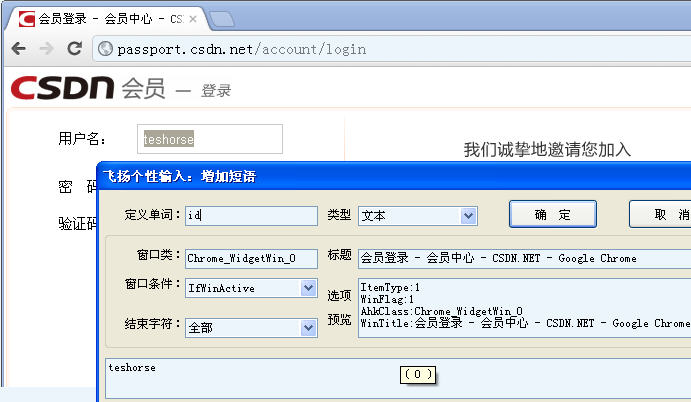Open the 结束字符 dropdown showing 全部
Screen dimensions: 691x402
(x=251, y=328)
